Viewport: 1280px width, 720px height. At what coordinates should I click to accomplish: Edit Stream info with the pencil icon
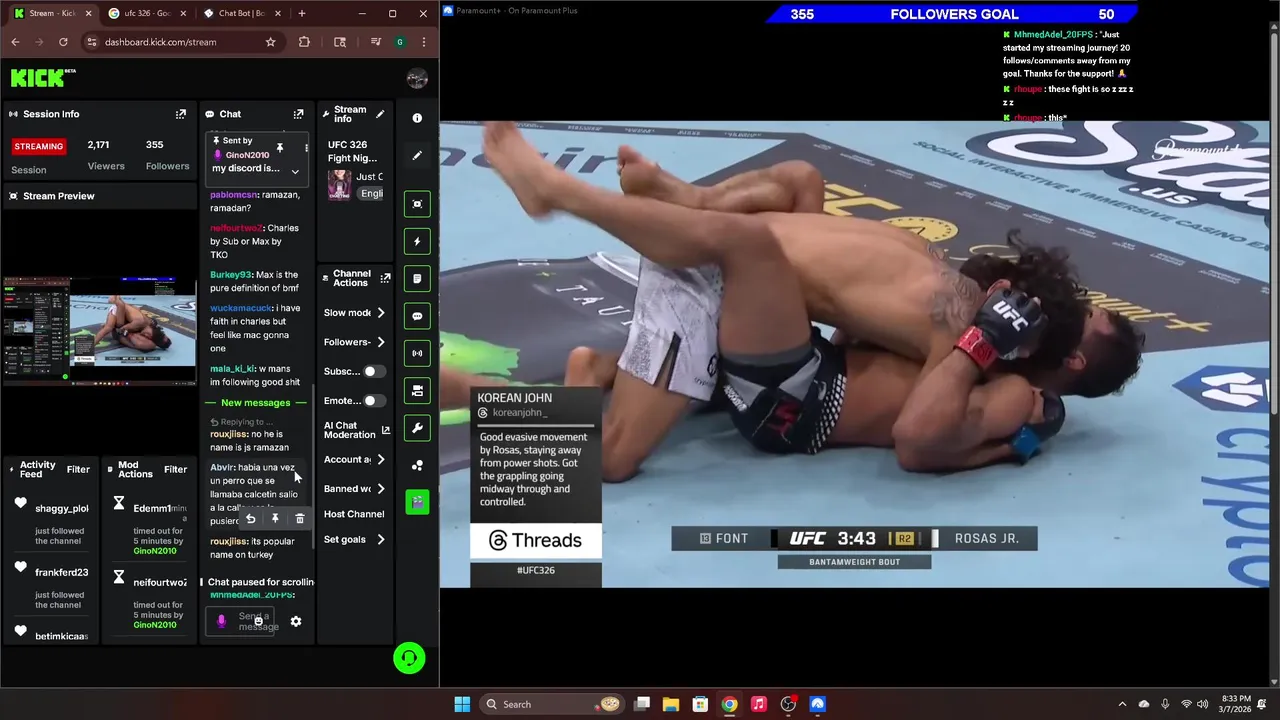tap(380, 114)
